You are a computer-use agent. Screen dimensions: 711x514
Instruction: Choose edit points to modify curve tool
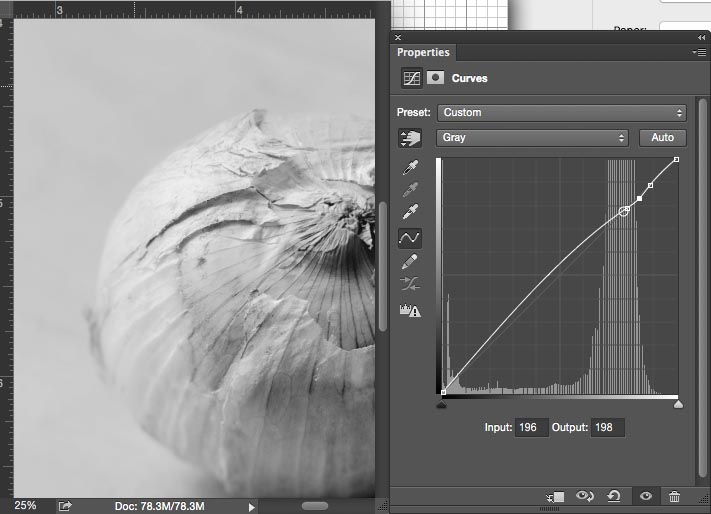(x=410, y=238)
